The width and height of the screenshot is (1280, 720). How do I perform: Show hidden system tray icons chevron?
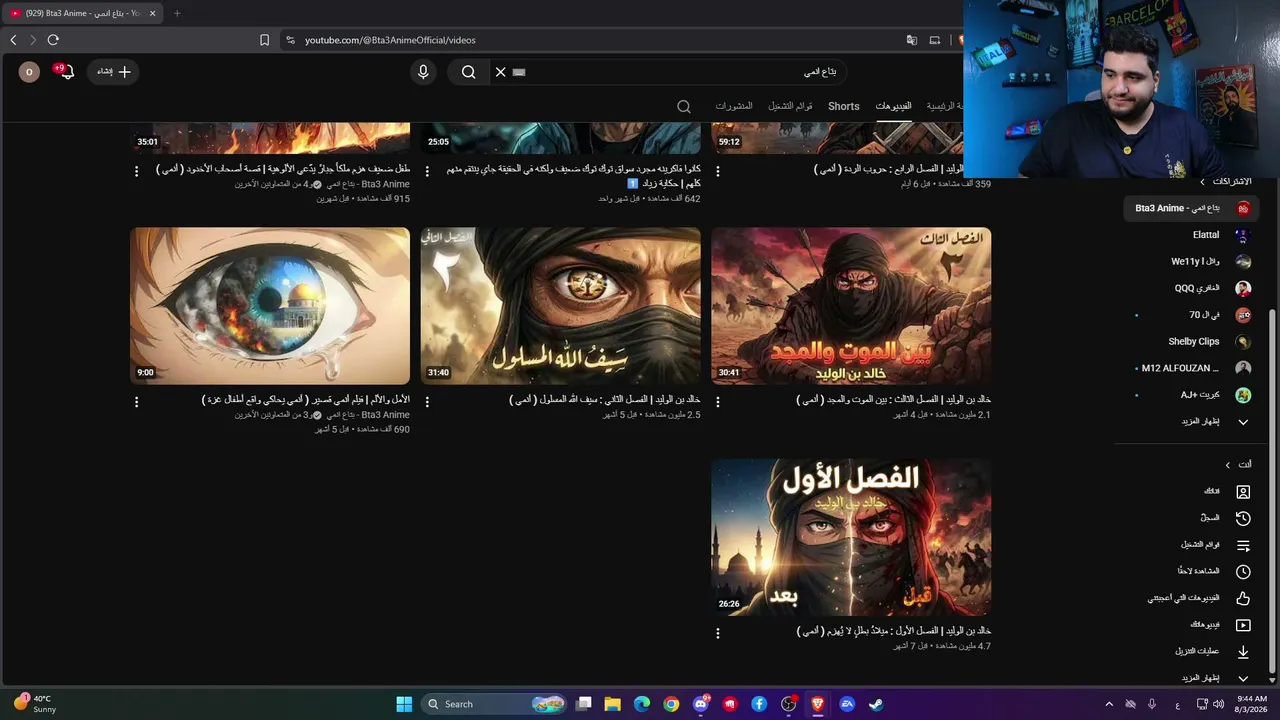[1109, 704]
